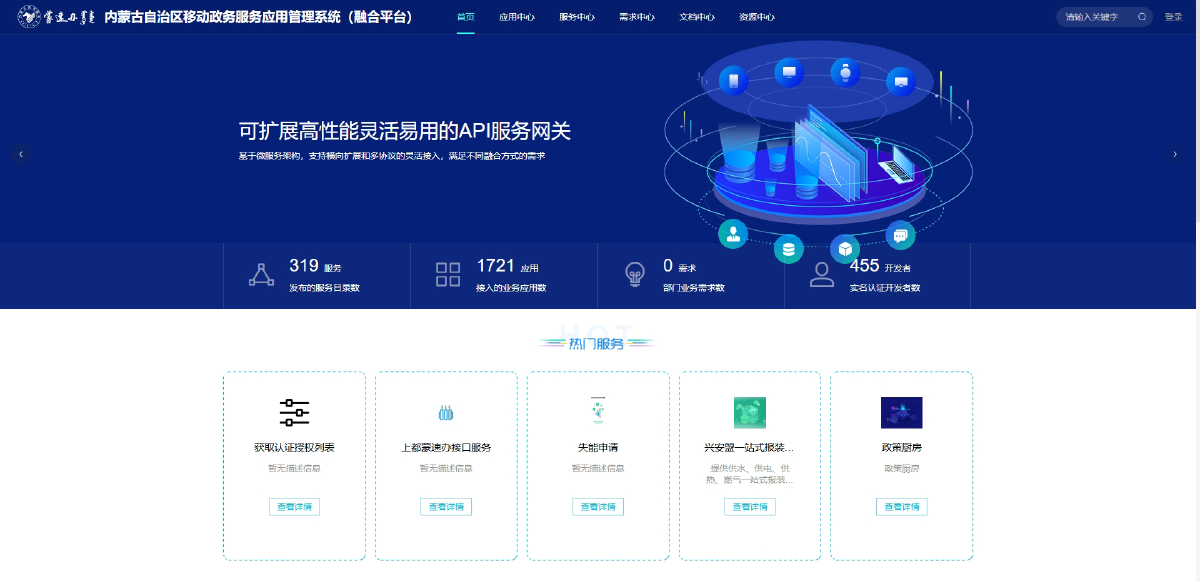Focus the 请输入关键字 search field
Screen dimensions: 1200x581
[1095, 17]
